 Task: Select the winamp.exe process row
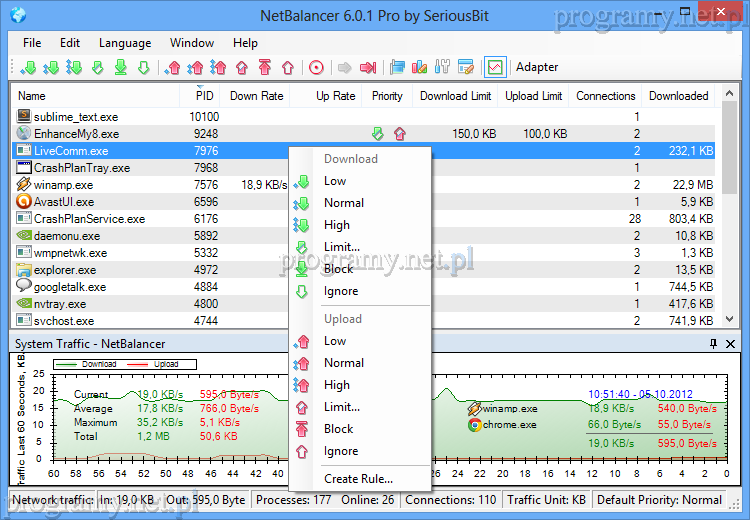(62, 185)
